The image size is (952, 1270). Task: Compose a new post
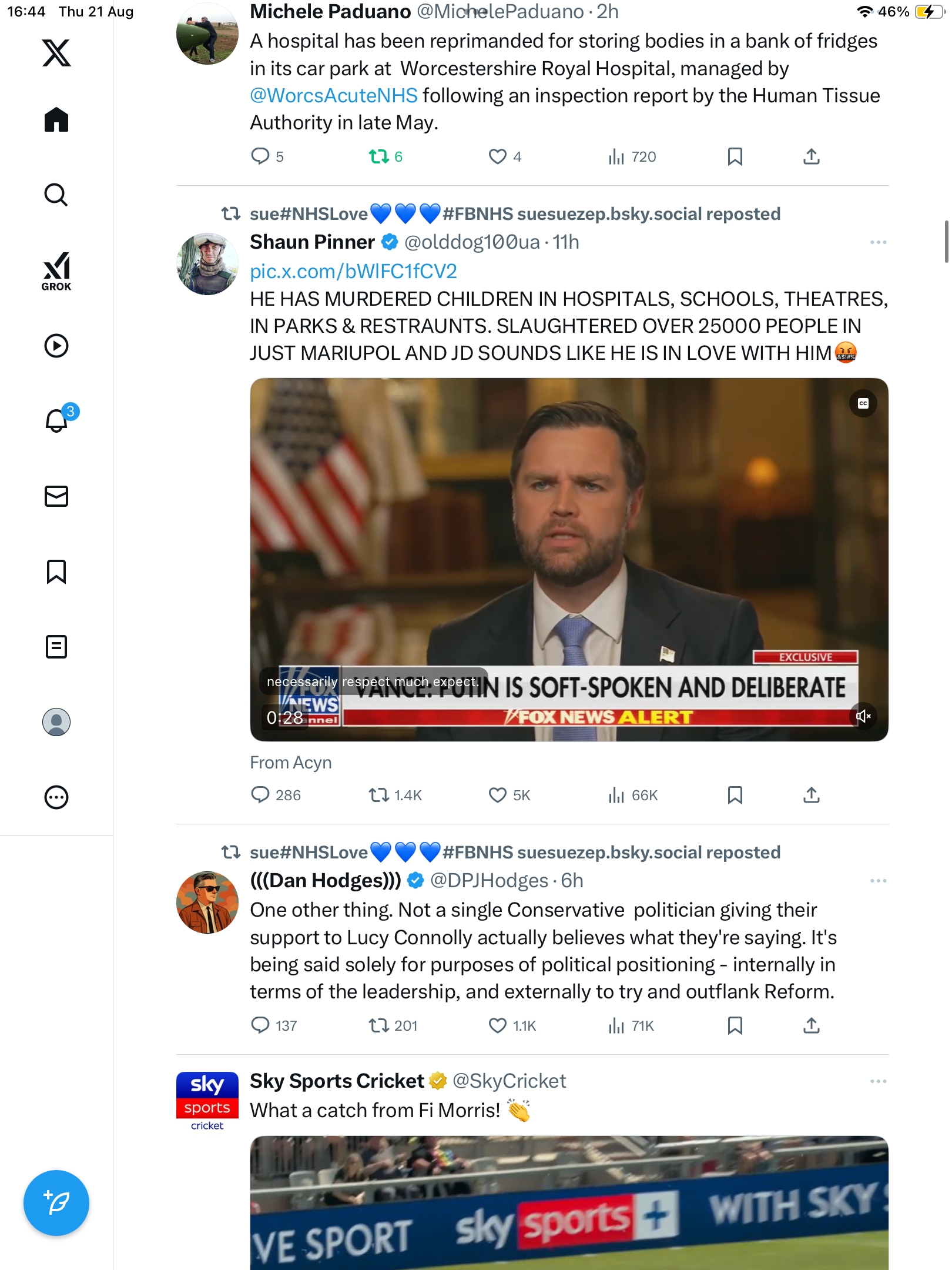pos(56,1202)
